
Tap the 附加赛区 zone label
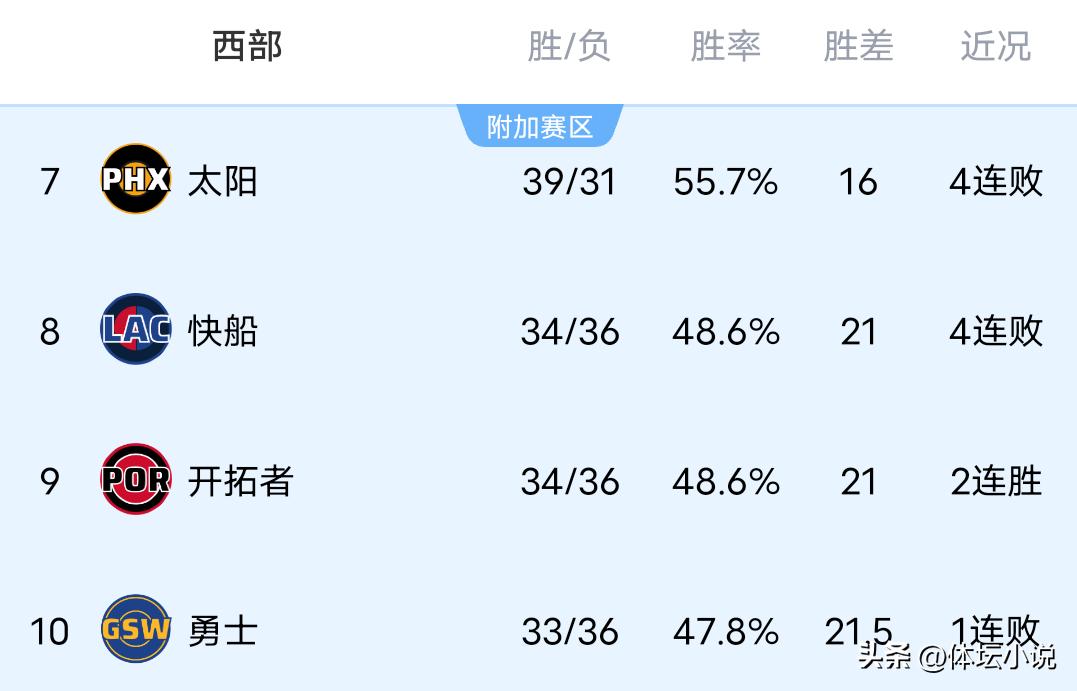coord(540,127)
